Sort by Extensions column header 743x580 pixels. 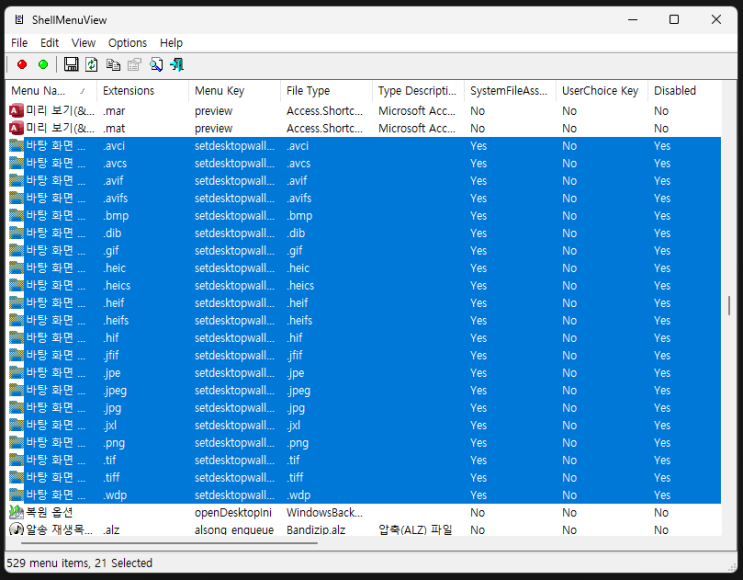[x=142, y=91]
